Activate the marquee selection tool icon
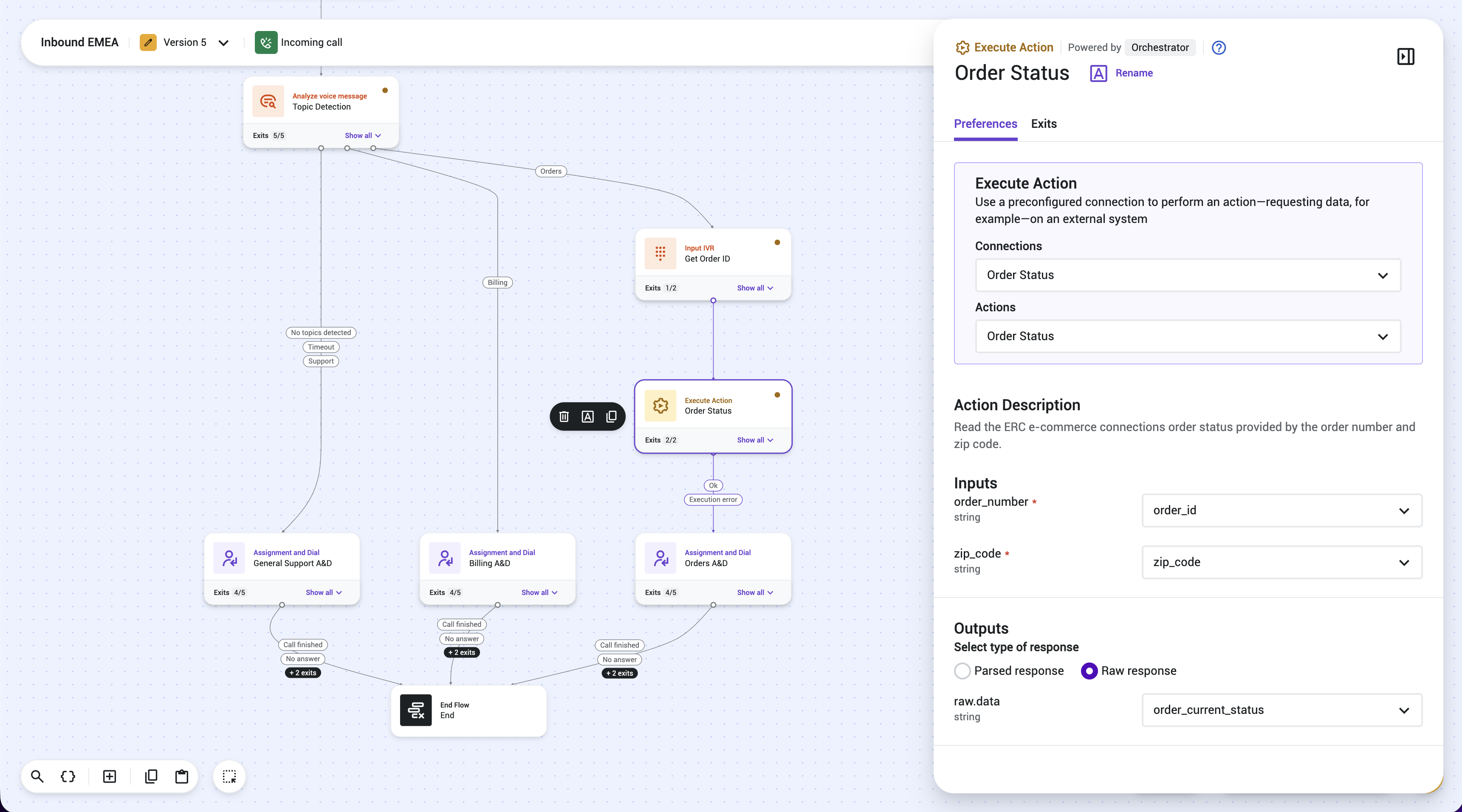Screen dimensions: 1462x812 [x=229, y=776]
